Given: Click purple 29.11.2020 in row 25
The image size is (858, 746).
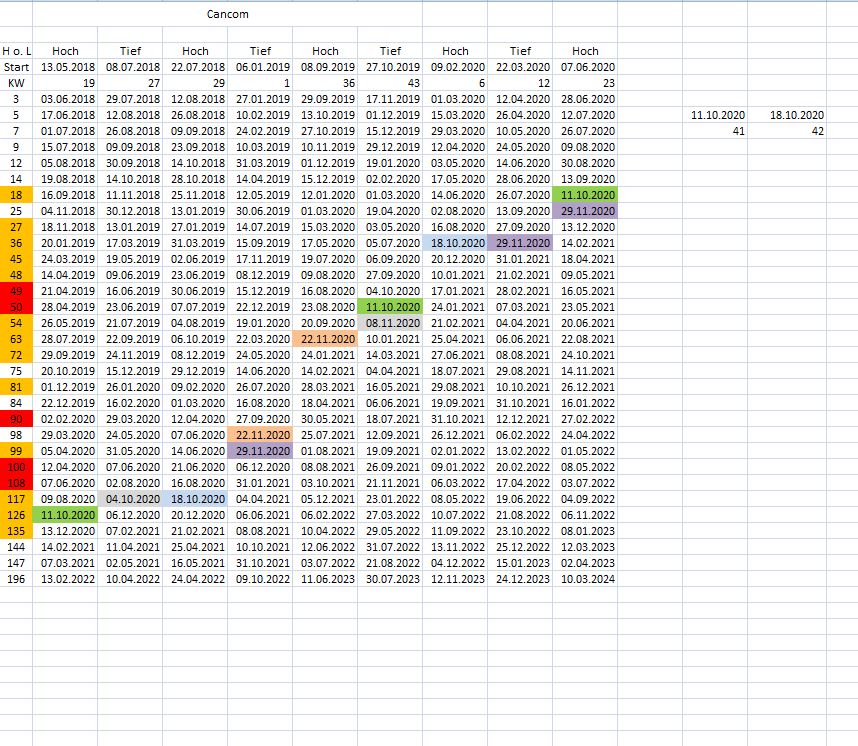Looking at the screenshot, I should (585, 211).
